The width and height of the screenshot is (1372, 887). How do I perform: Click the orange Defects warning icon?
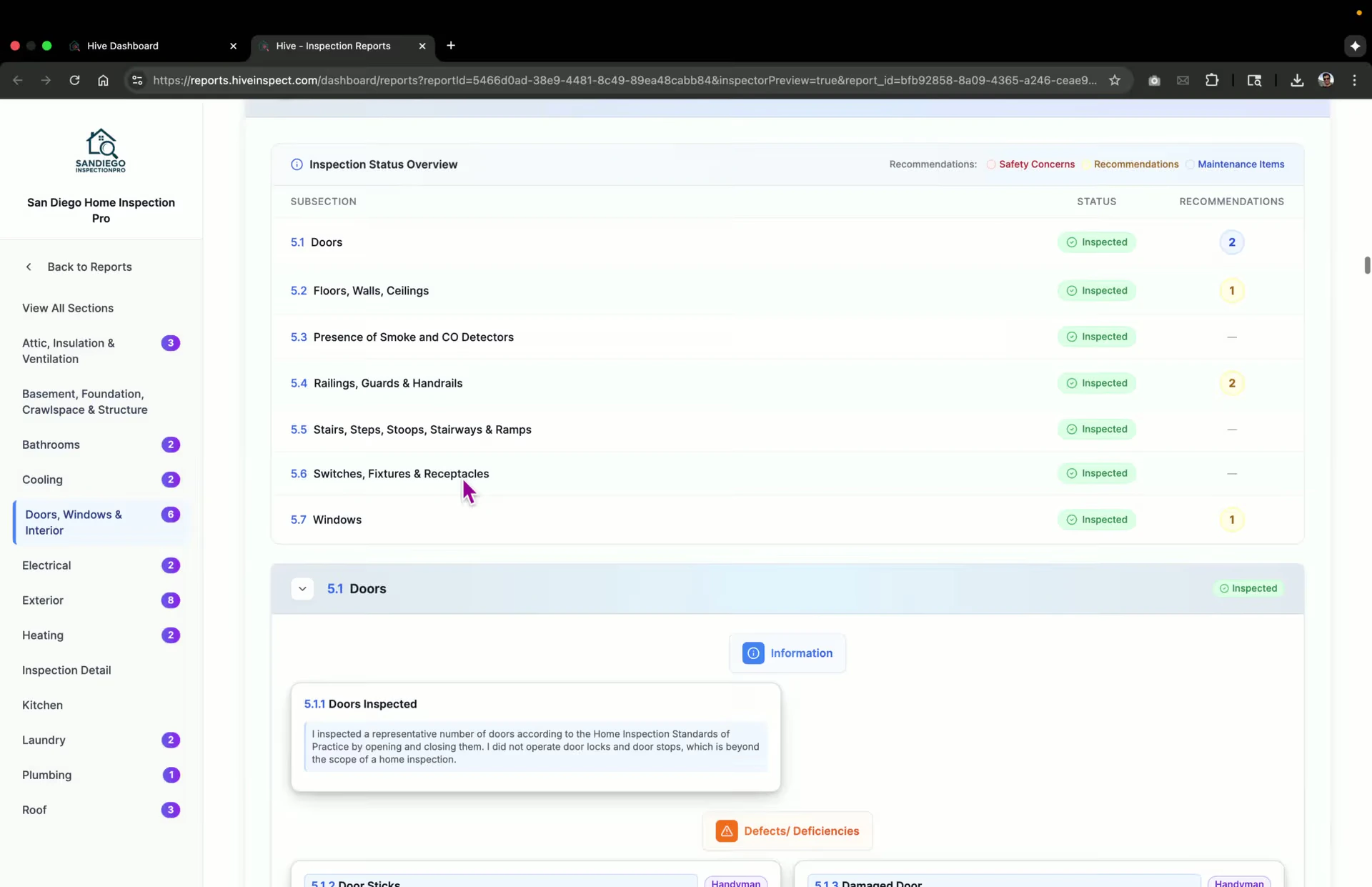(x=727, y=831)
